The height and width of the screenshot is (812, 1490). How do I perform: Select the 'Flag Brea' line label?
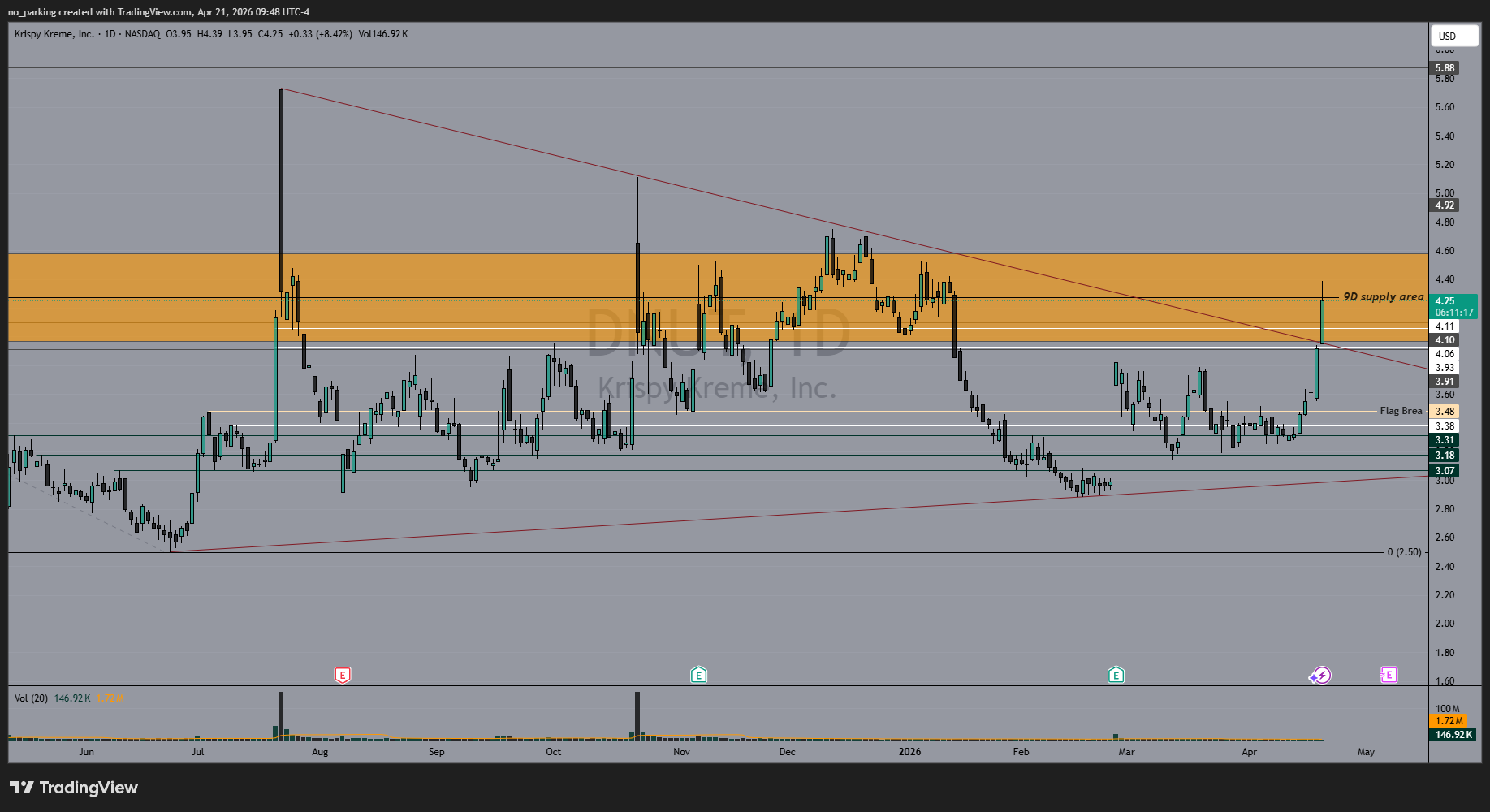[x=1401, y=411]
